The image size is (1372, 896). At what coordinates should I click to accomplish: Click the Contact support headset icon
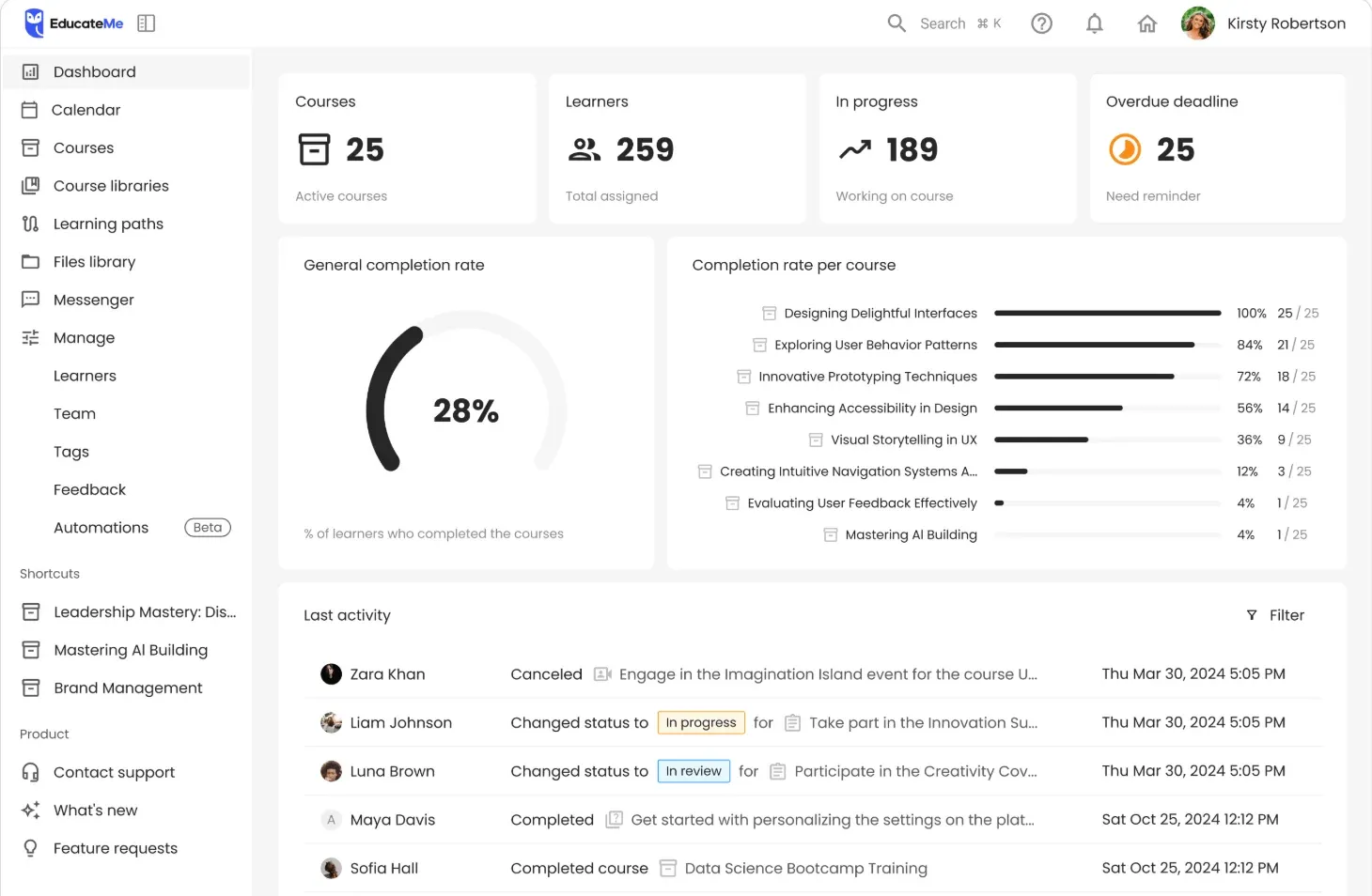(30, 772)
